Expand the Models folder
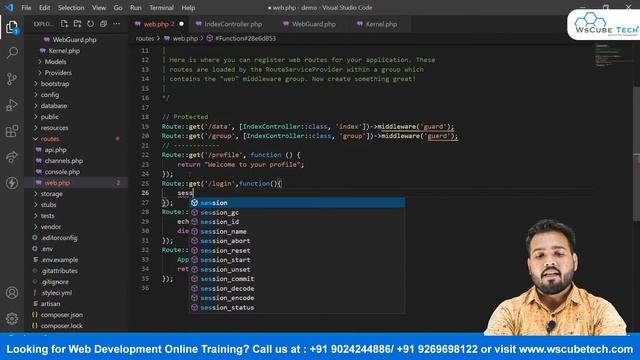The height and width of the screenshot is (360, 640). pos(55,62)
